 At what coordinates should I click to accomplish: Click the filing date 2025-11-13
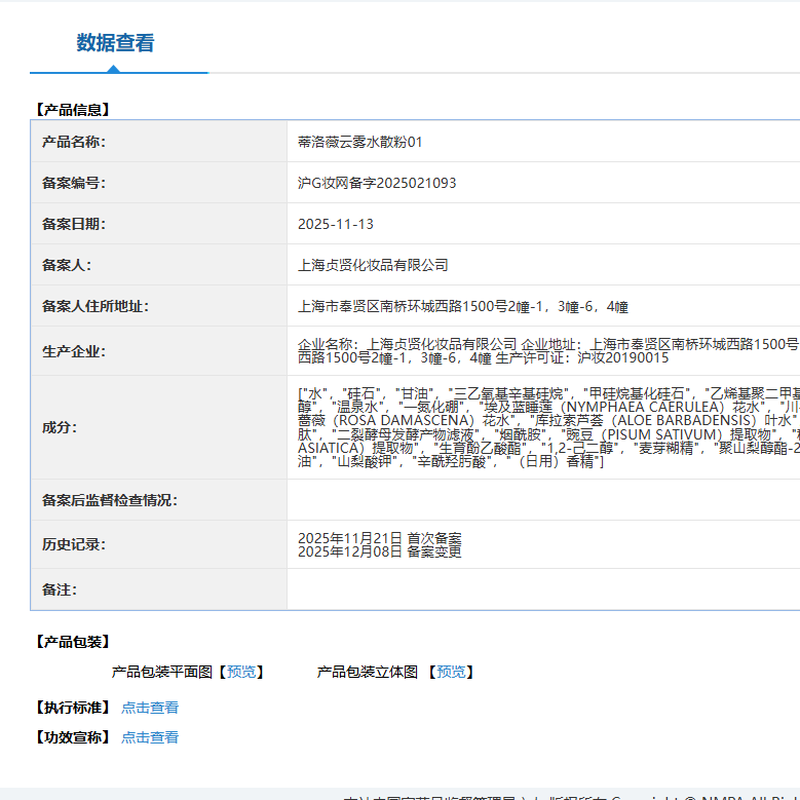point(336,224)
